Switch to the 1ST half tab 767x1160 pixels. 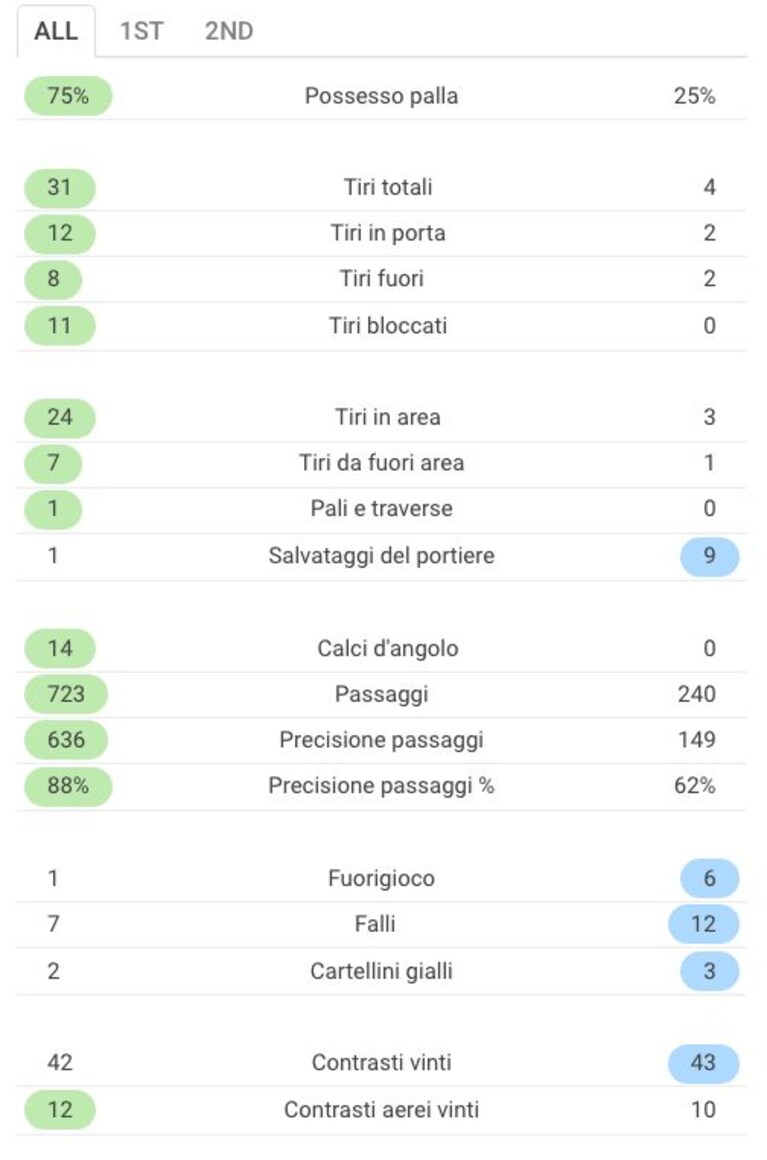(x=141, y=31)
